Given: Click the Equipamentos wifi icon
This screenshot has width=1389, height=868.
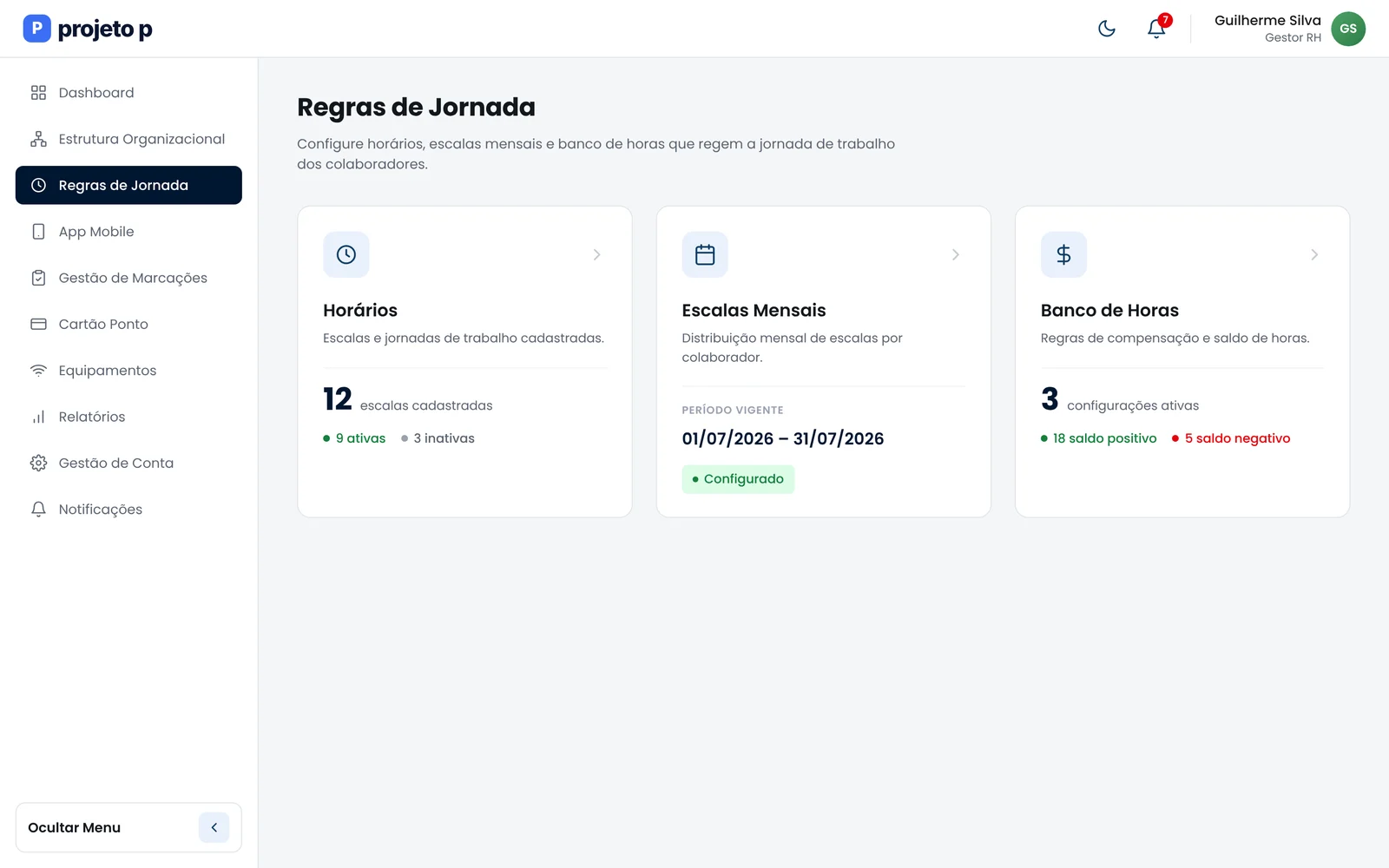Looking at the screenshot, I should (x=38, y=371).
